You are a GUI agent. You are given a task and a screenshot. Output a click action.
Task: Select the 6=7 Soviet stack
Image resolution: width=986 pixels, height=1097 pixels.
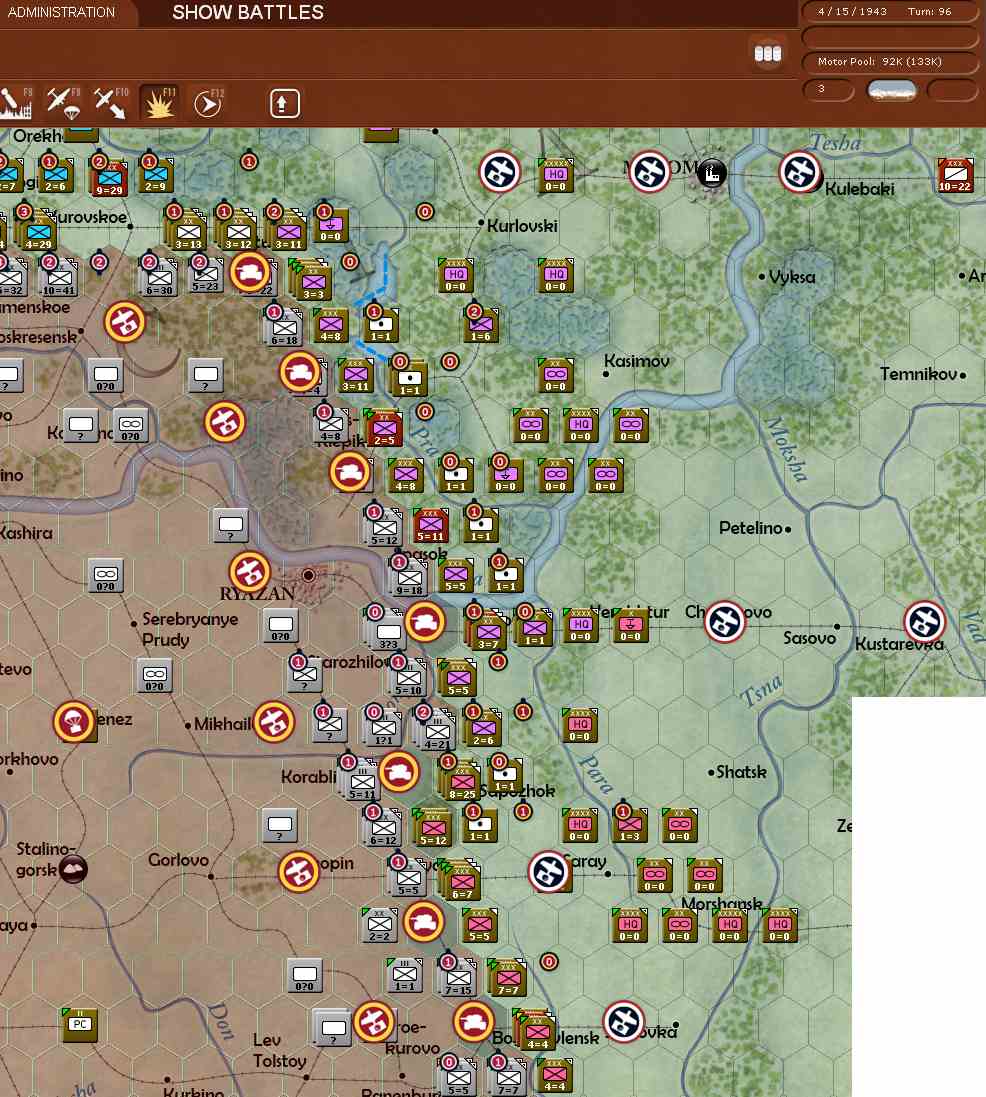point(461,881)
